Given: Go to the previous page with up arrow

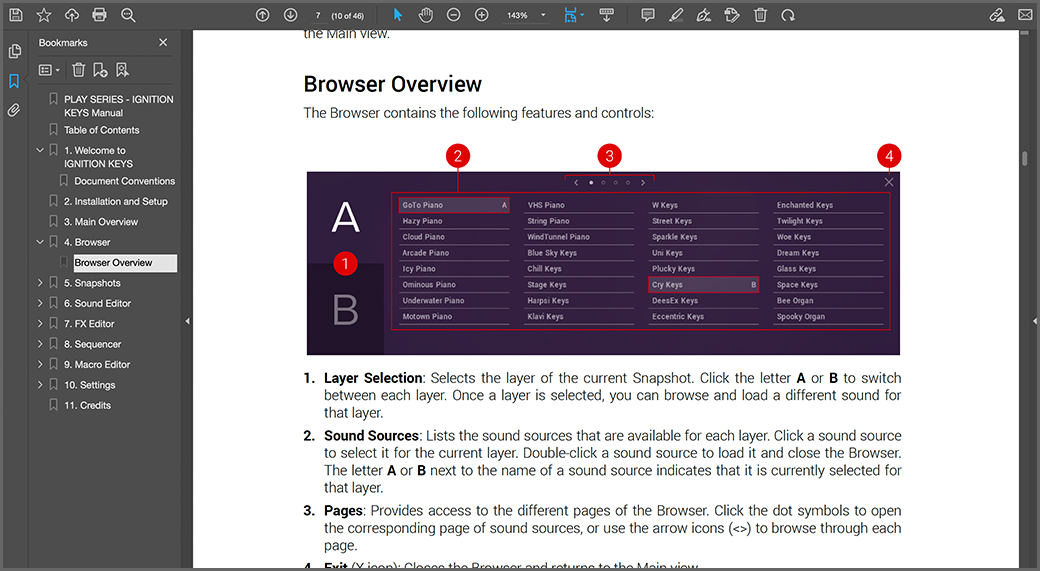Looking at the screenshot, I should 263,15.
